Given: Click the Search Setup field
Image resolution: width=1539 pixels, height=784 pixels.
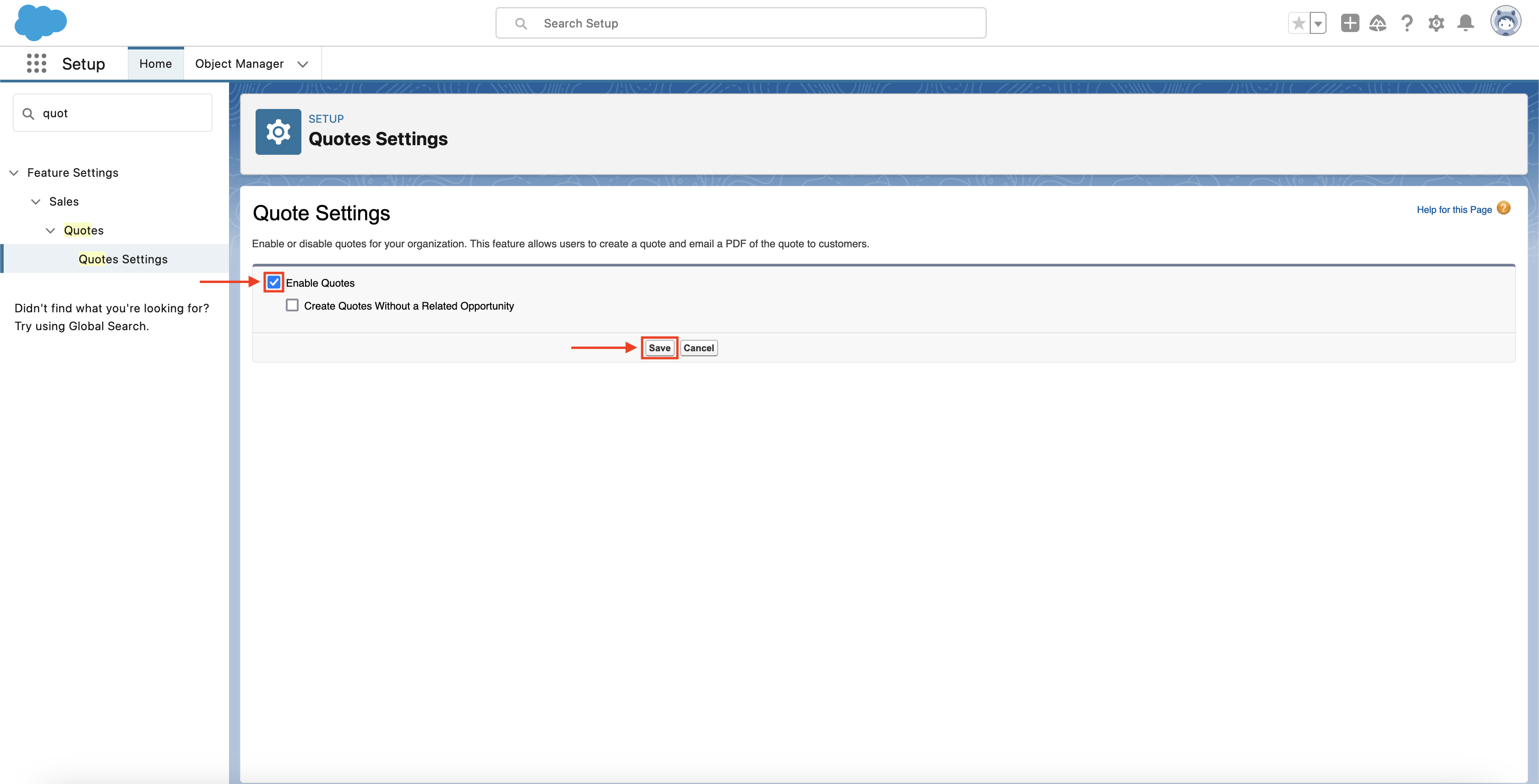Looking at the screenshot, I should (741, 23).
